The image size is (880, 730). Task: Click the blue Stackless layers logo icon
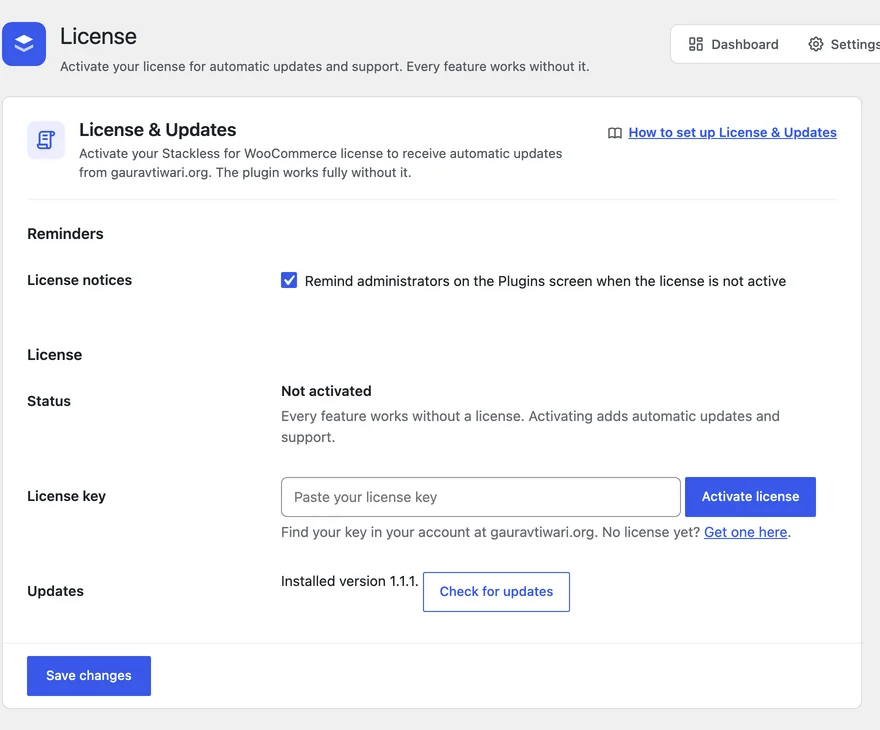pos(24,44)
